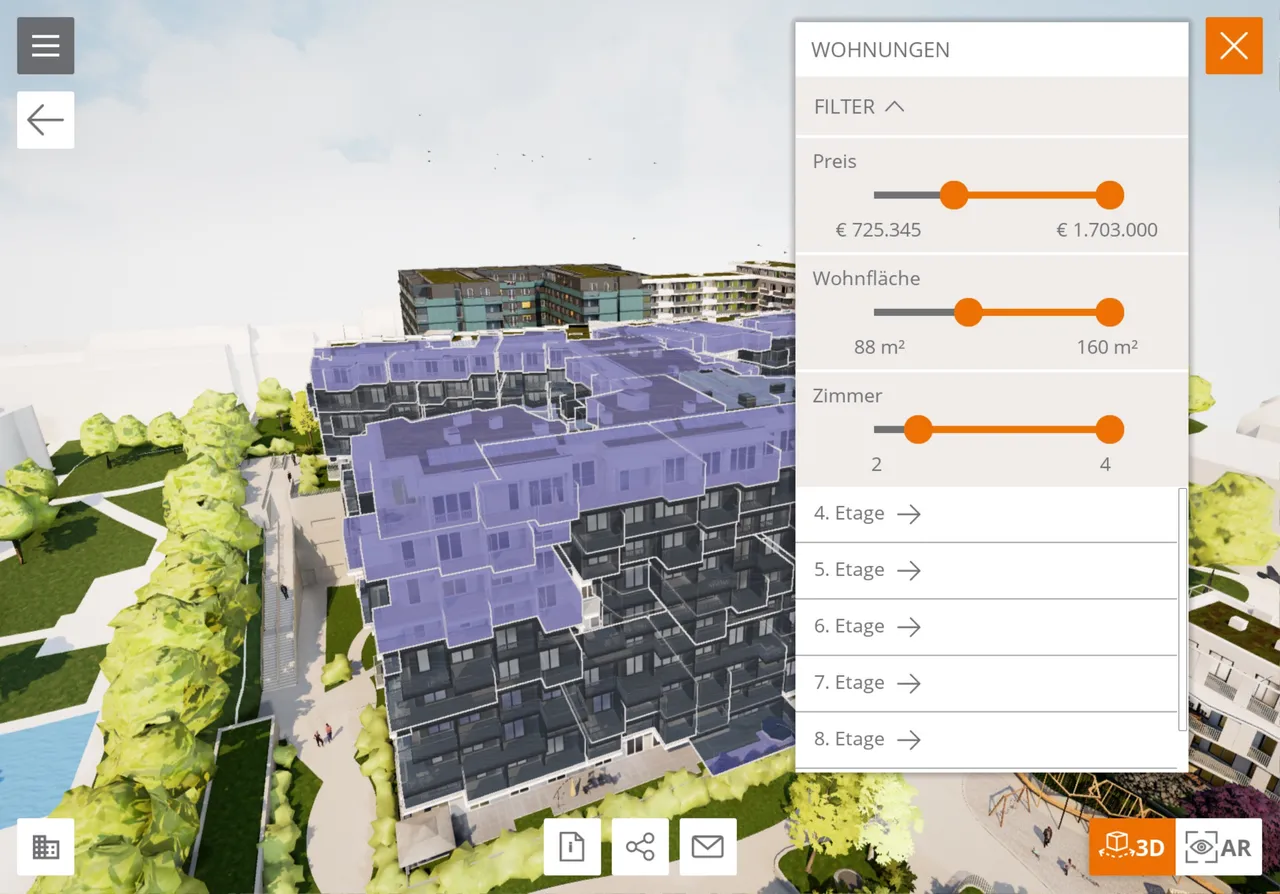The width and height of the screenshot is (1280, 894).
Task: Click the back arrow button
Action: click(45, 120)
